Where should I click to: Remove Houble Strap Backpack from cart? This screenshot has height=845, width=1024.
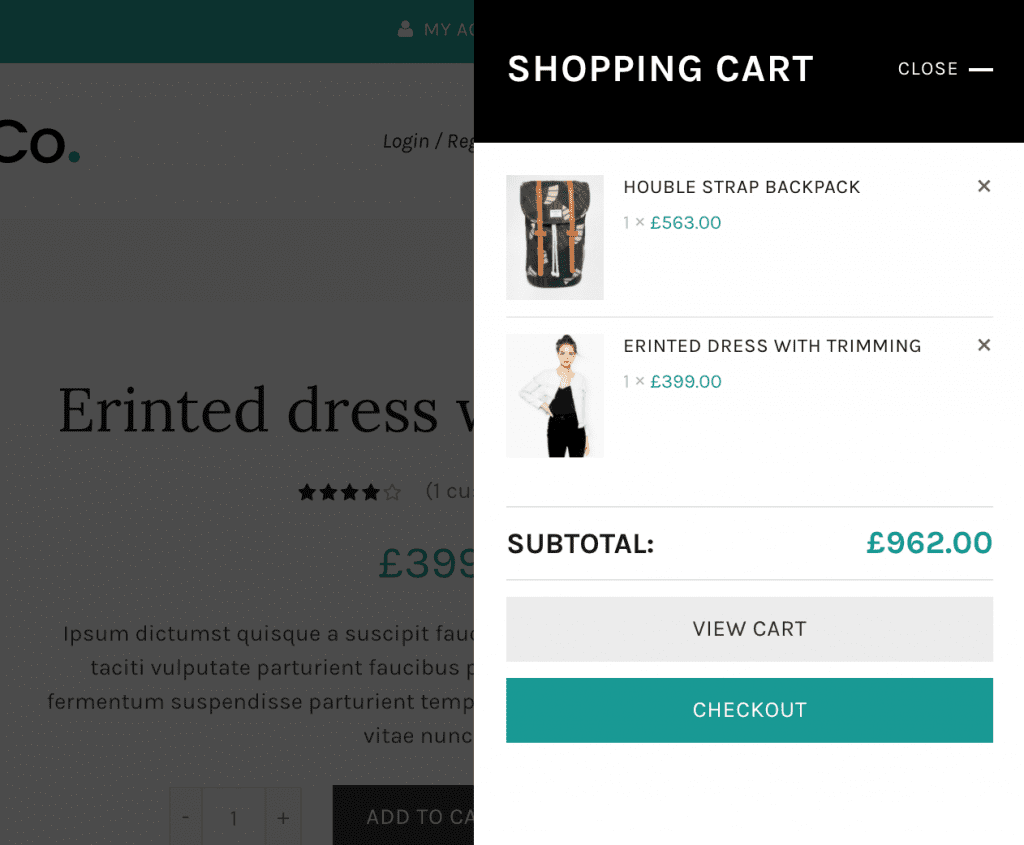point(984,186)
